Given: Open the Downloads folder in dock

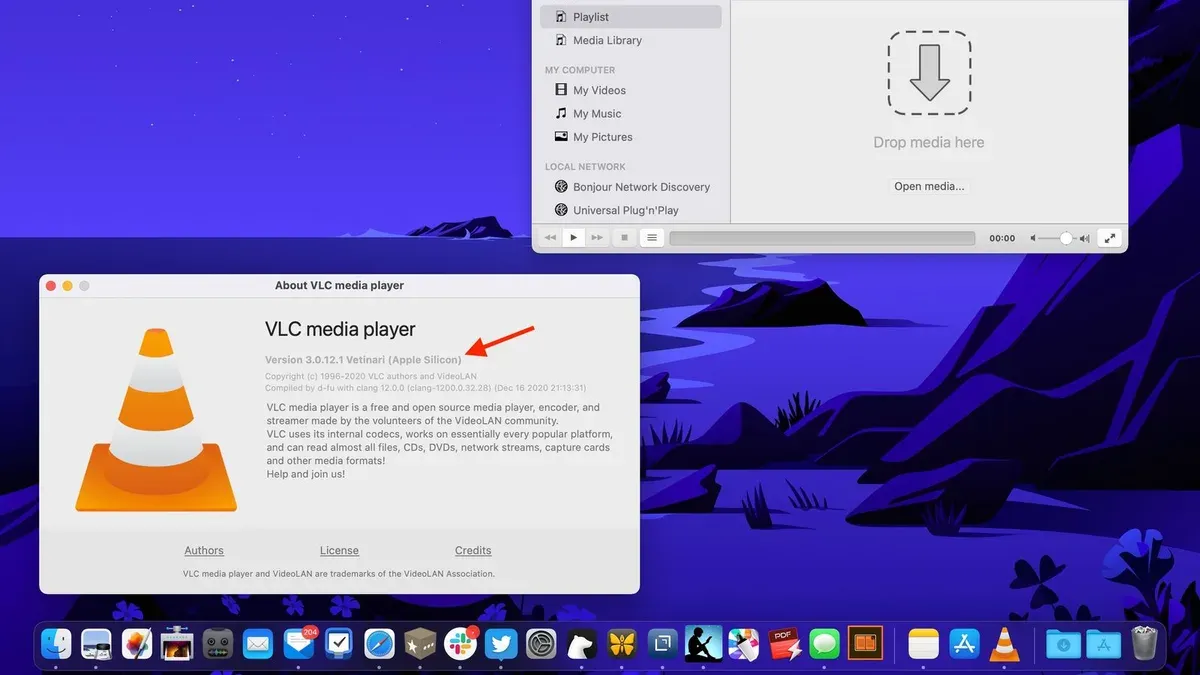Looking at the screenshot, I should pos(1063,645).
